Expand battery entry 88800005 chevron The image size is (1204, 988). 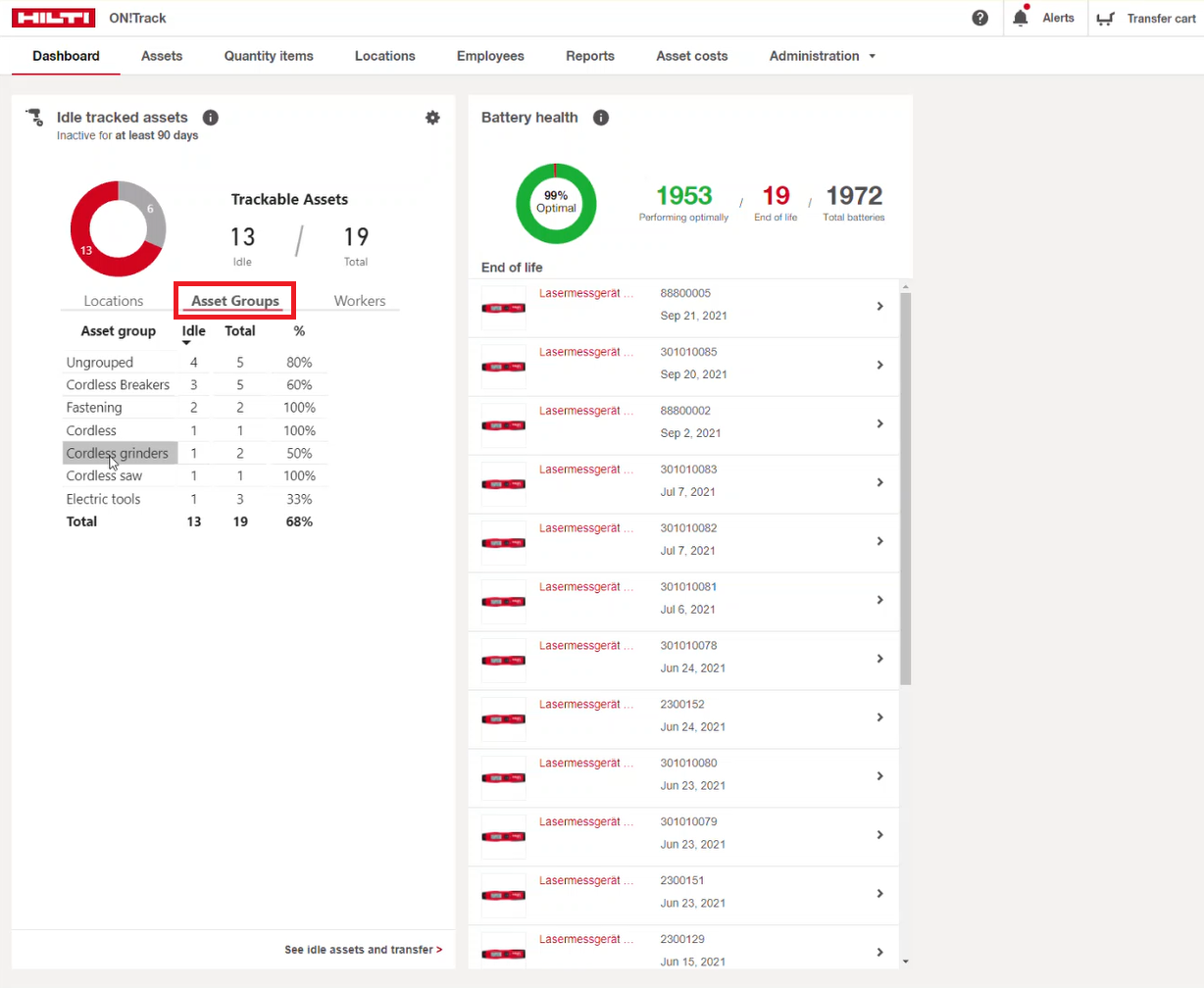pyautogui.click(x=879, y=306)
